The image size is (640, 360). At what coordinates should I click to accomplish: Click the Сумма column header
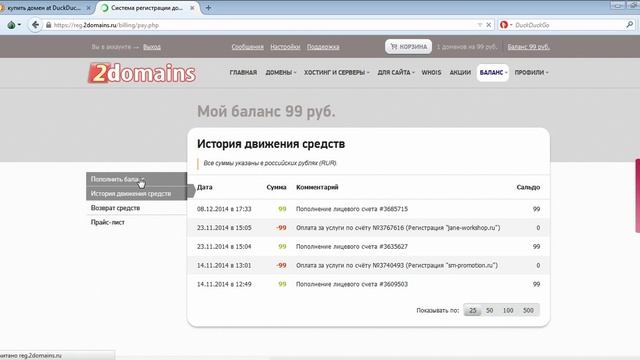point(276,187)
